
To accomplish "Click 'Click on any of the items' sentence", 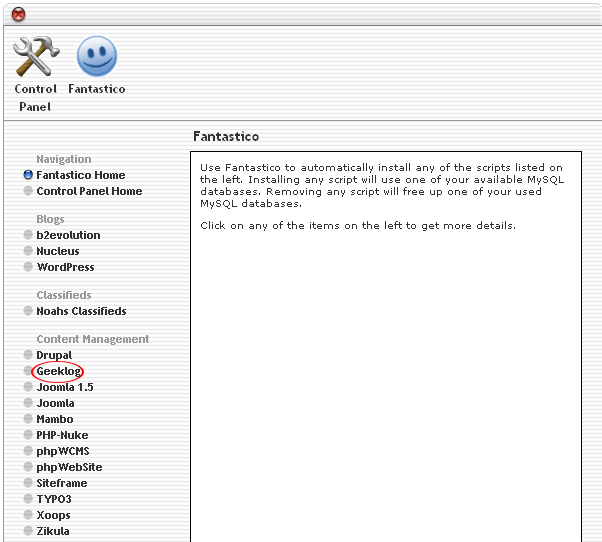I will (358, 225).
